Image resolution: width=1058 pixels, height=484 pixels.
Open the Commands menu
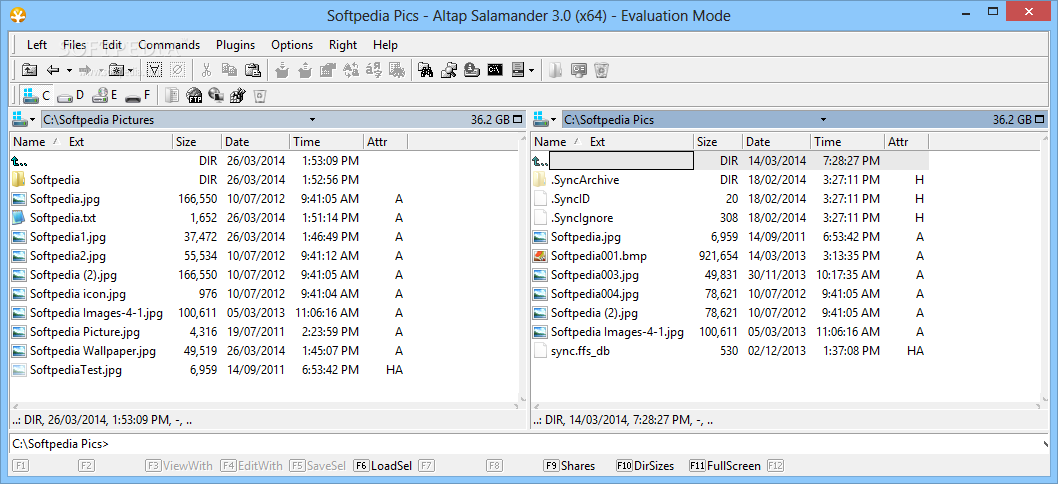coord(169,45)
